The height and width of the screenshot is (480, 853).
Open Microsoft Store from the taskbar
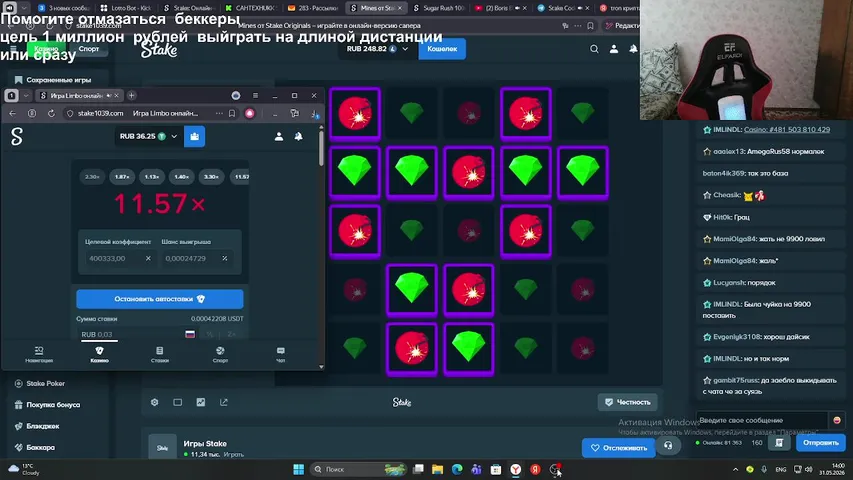(496, 469)
